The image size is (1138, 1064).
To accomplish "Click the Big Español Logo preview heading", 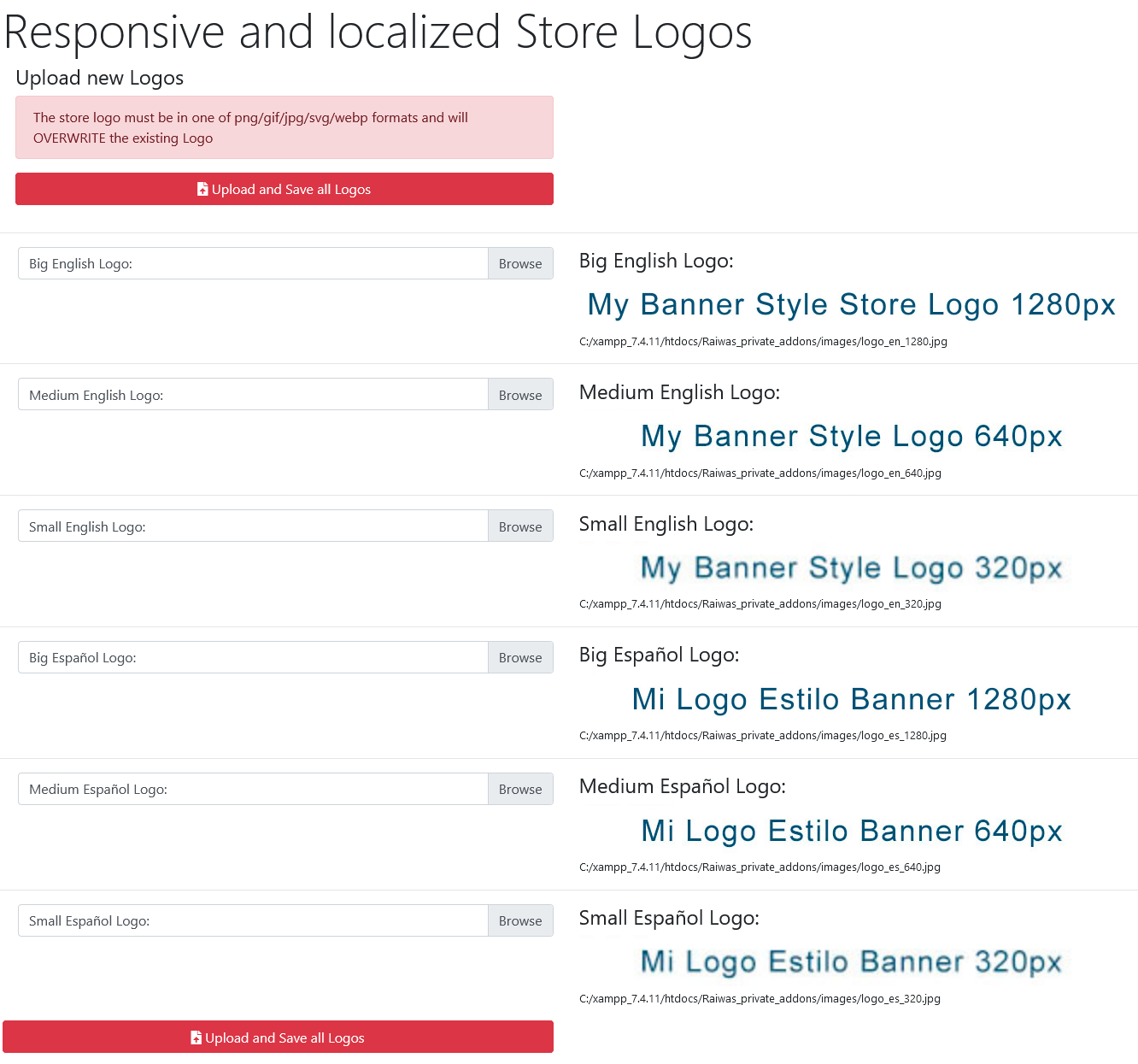I will (x=660, y=655).
